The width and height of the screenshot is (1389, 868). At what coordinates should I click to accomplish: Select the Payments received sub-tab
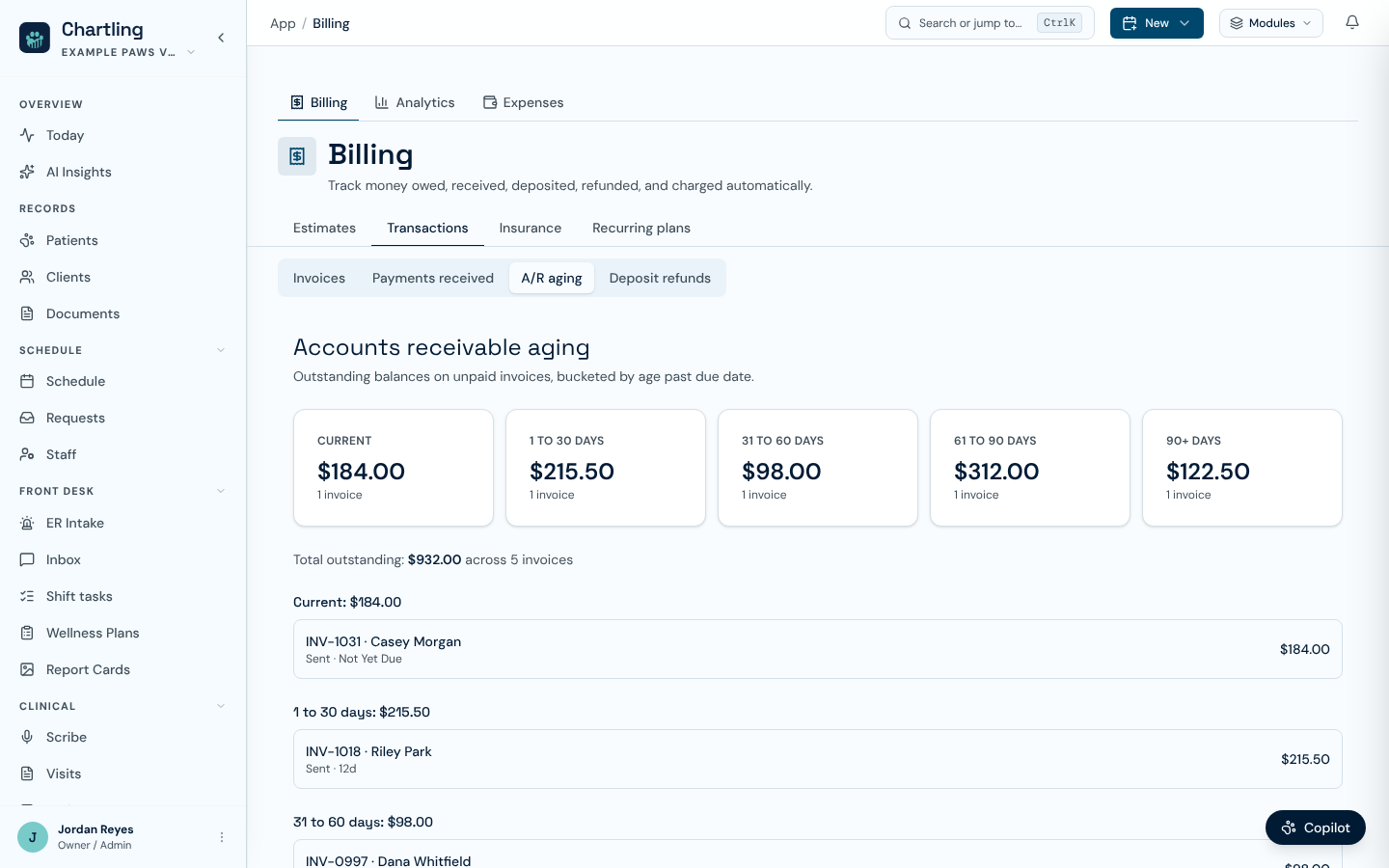pyautogui.click(x=433, y=278)
